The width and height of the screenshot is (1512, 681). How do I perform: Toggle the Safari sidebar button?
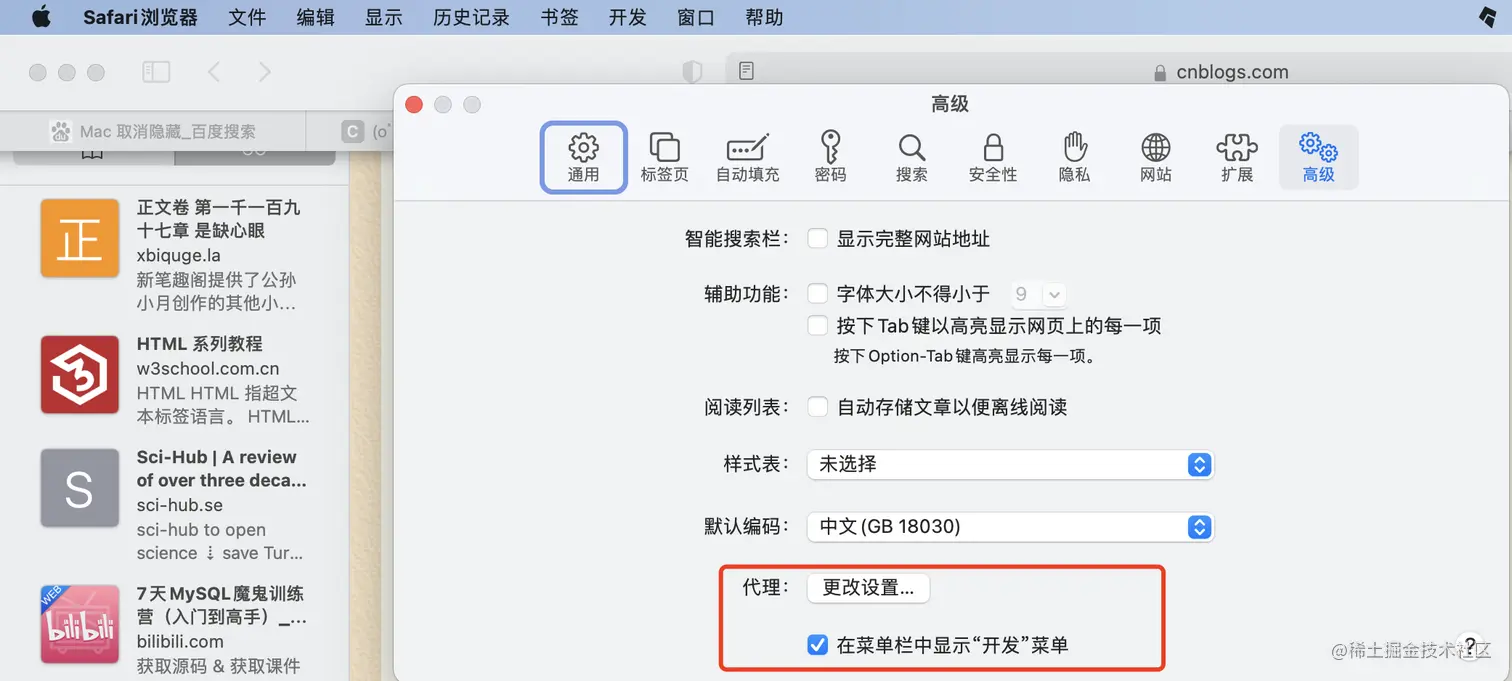coord(156,72)
